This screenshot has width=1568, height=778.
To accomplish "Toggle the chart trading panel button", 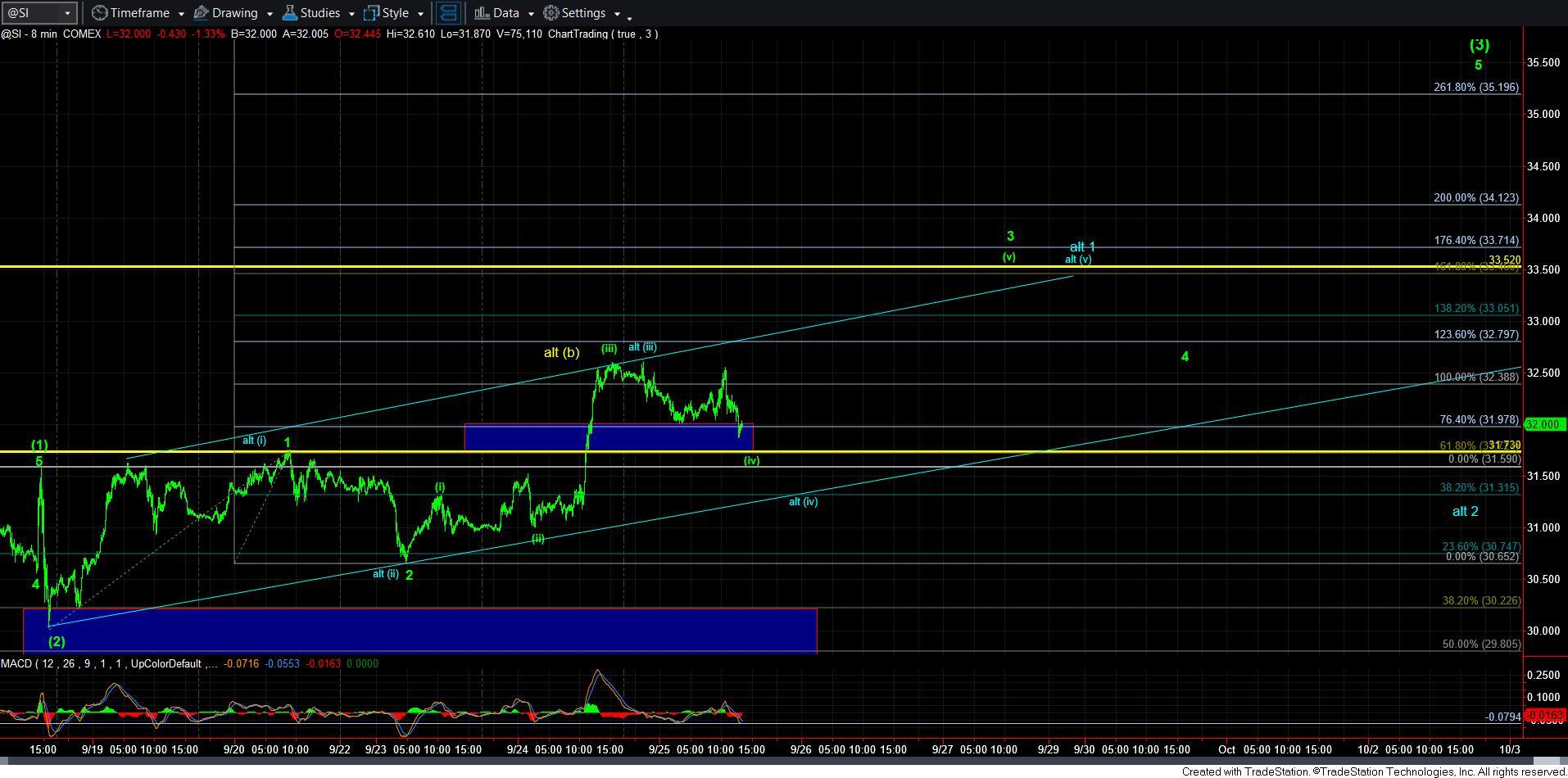I will click(447, 13).
